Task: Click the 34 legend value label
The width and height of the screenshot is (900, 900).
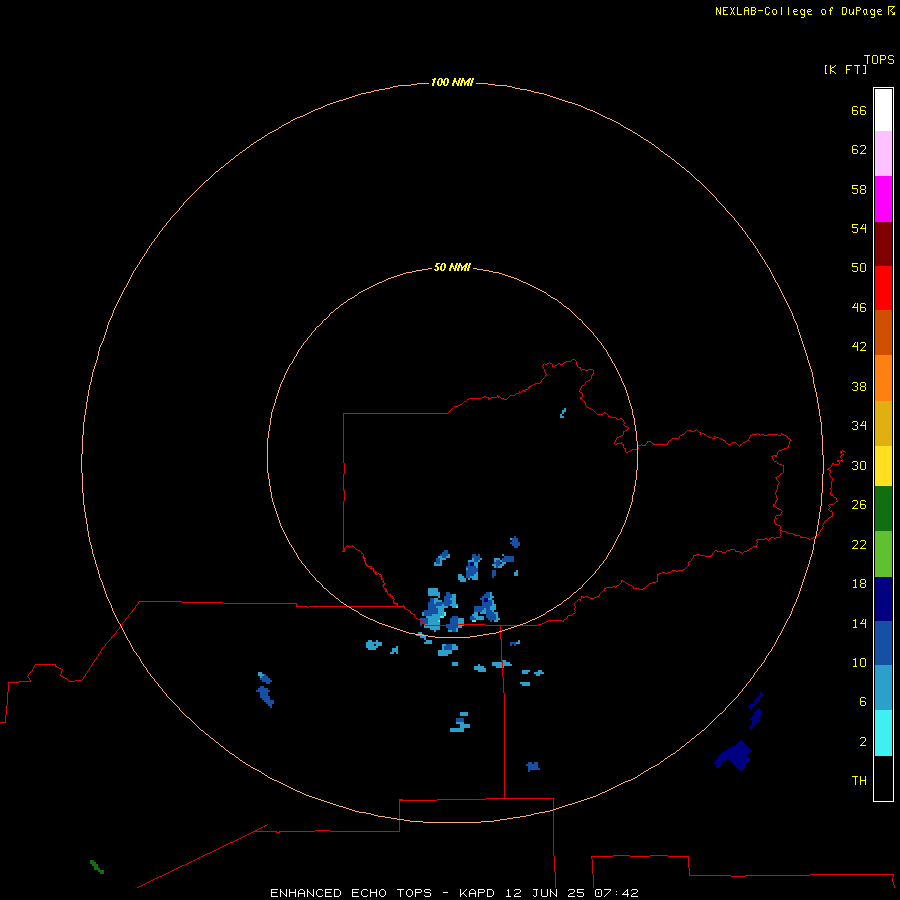Action: 859,425
